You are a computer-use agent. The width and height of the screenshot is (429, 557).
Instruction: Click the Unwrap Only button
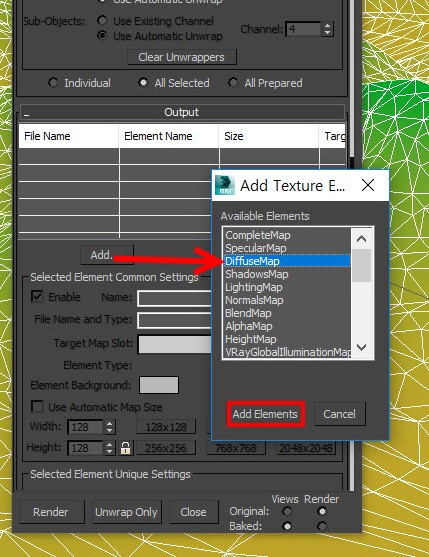127,512
